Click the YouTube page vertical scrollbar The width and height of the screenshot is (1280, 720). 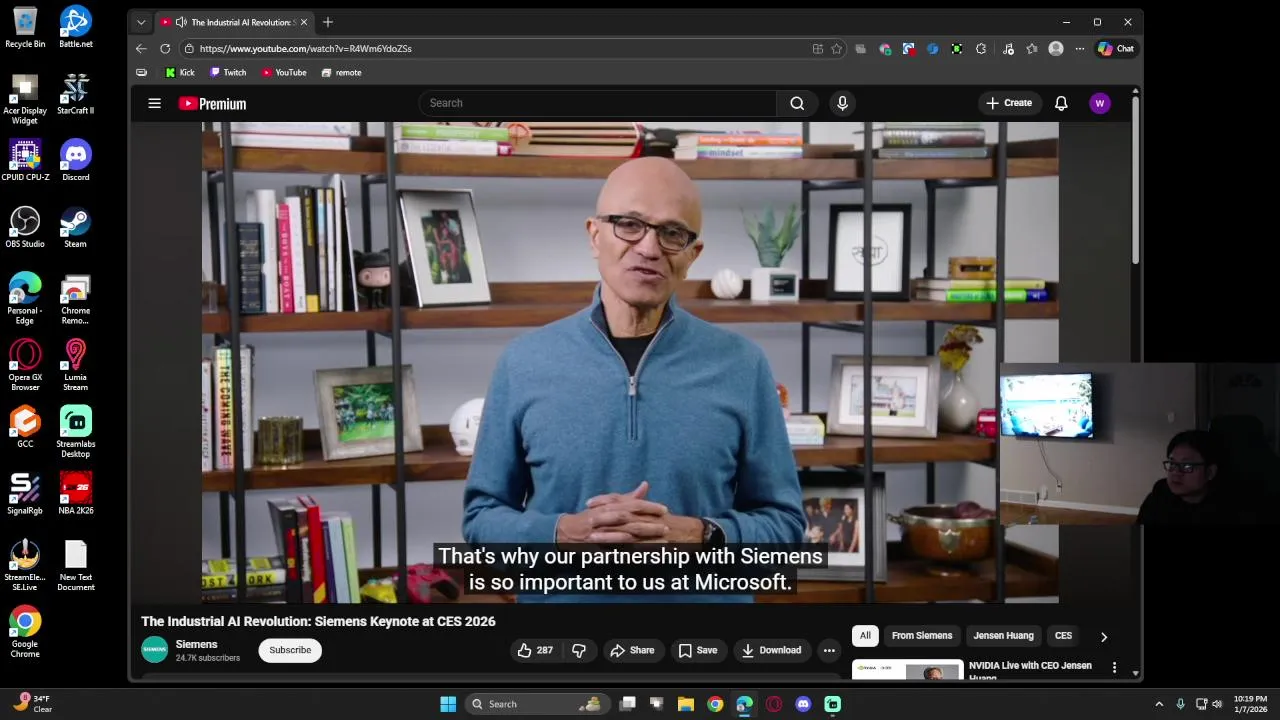(1135, 180)
